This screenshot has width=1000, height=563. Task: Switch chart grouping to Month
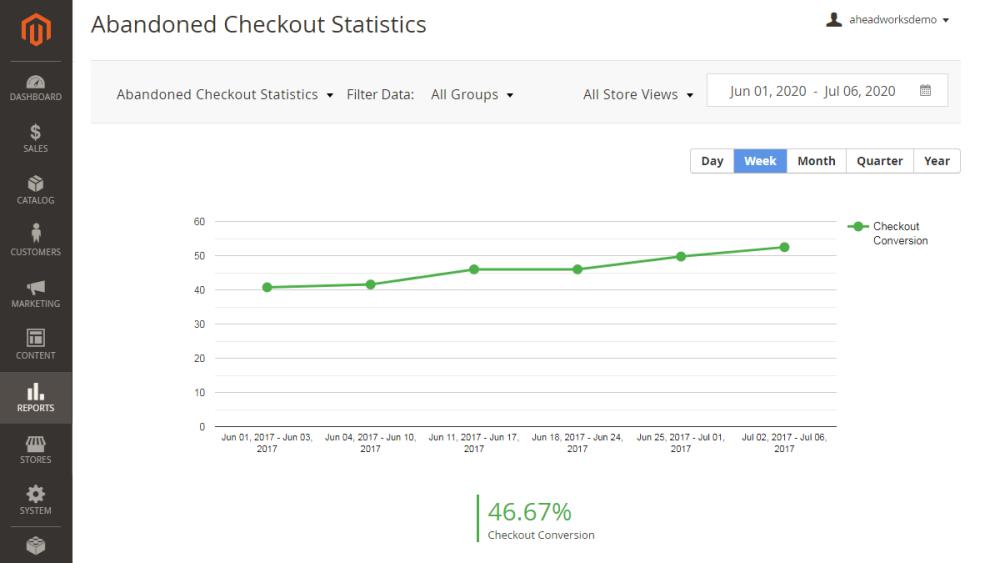pos(816,161)
